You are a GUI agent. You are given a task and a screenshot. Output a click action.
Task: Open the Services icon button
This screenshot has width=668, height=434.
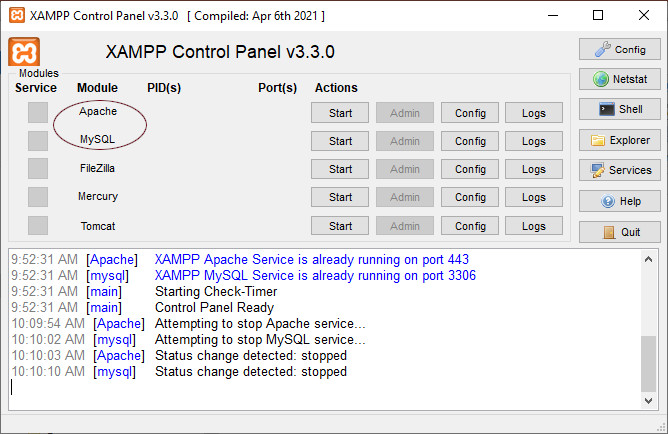[x=619, y=170]
